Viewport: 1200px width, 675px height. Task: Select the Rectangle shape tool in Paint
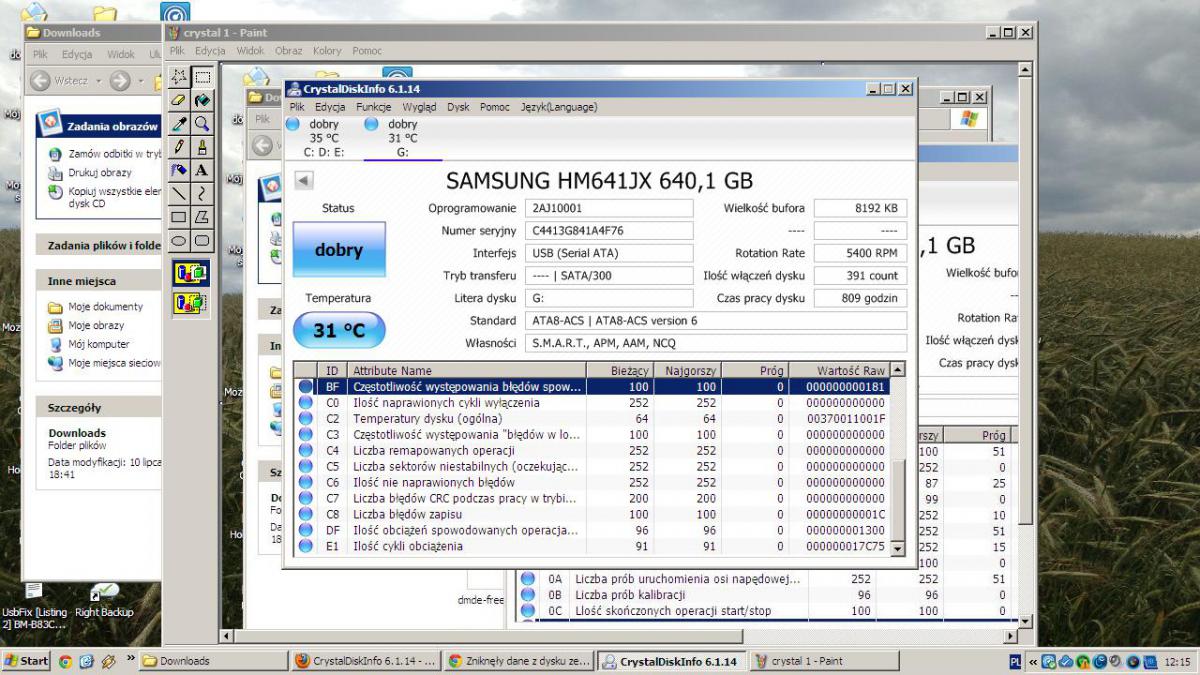point(178,216)
